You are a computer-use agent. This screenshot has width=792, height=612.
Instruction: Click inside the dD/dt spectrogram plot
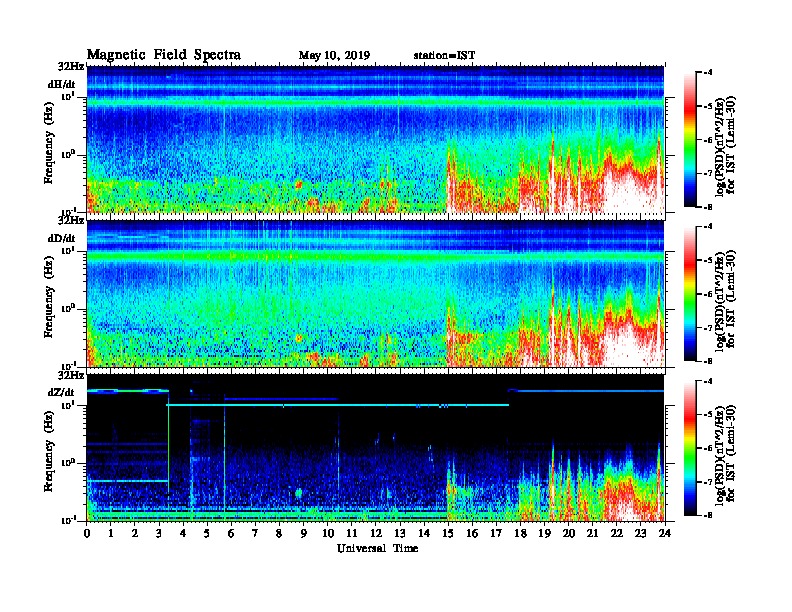point(376,293)
